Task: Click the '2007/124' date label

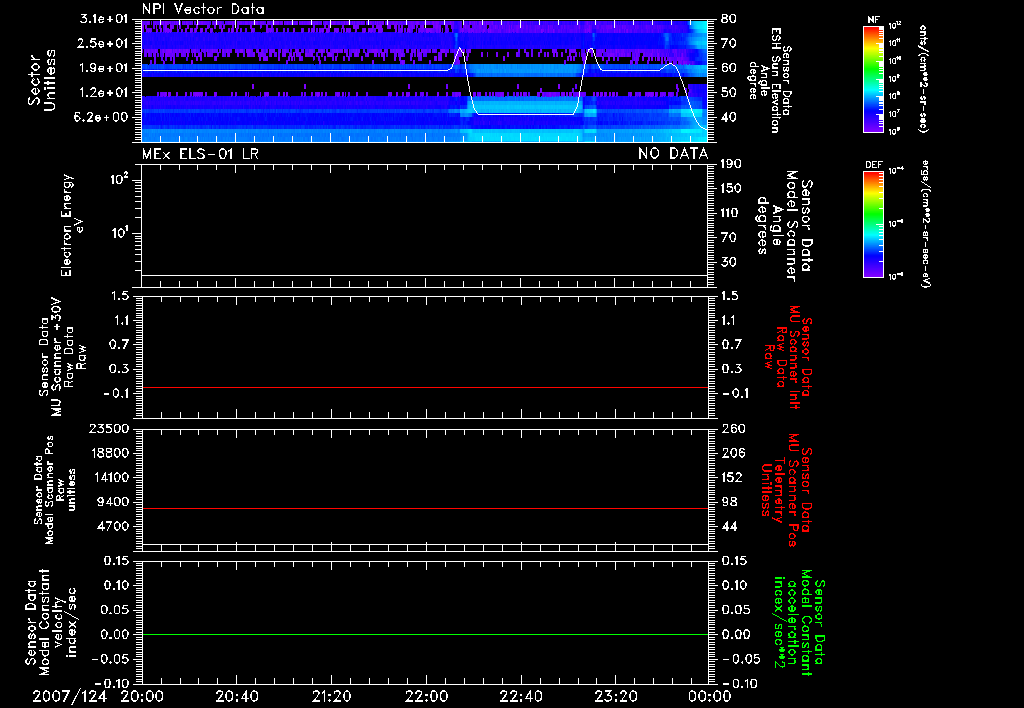Action: tap(70, 696)
